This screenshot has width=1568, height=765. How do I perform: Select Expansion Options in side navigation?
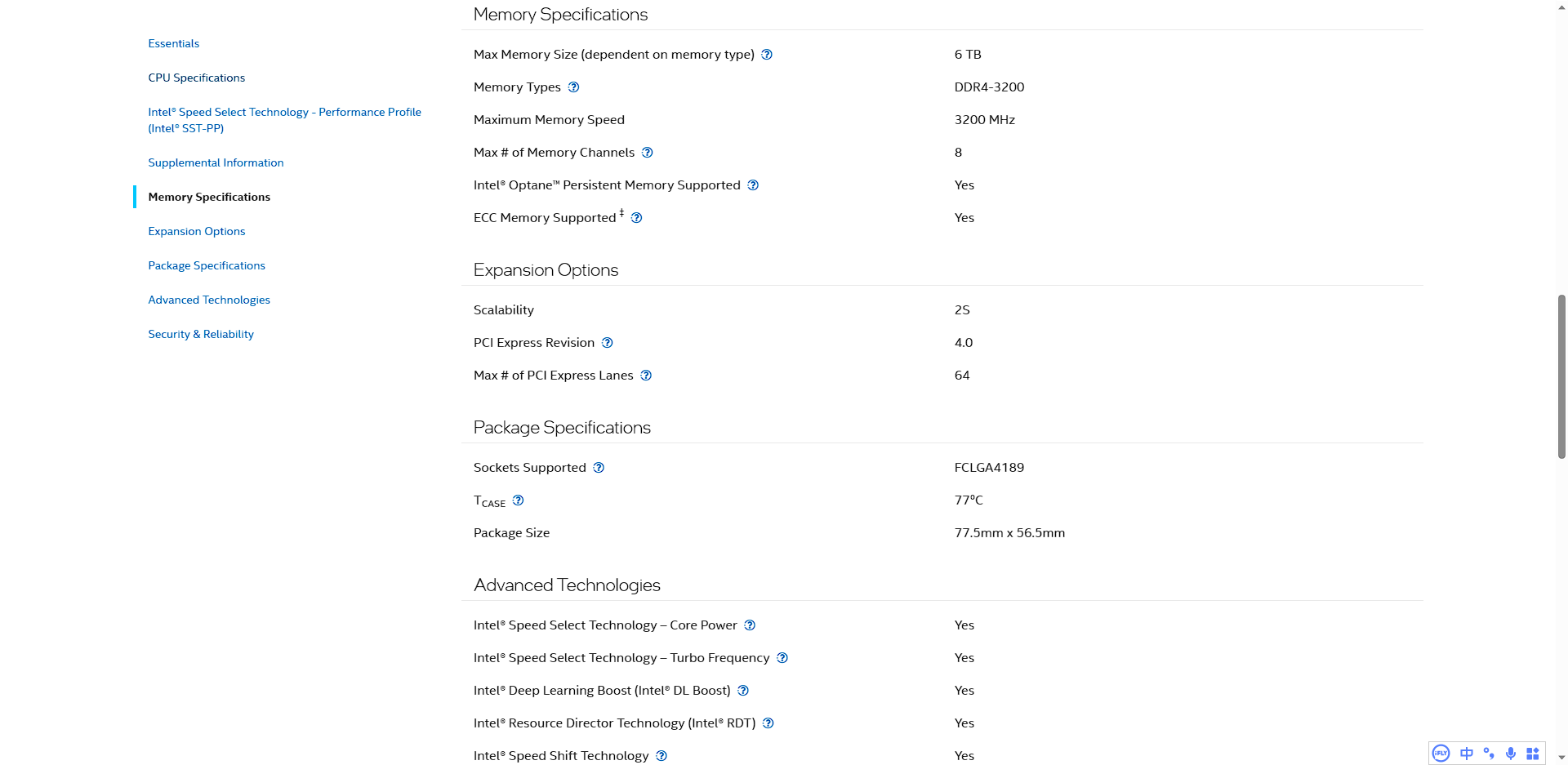[197, 231]
